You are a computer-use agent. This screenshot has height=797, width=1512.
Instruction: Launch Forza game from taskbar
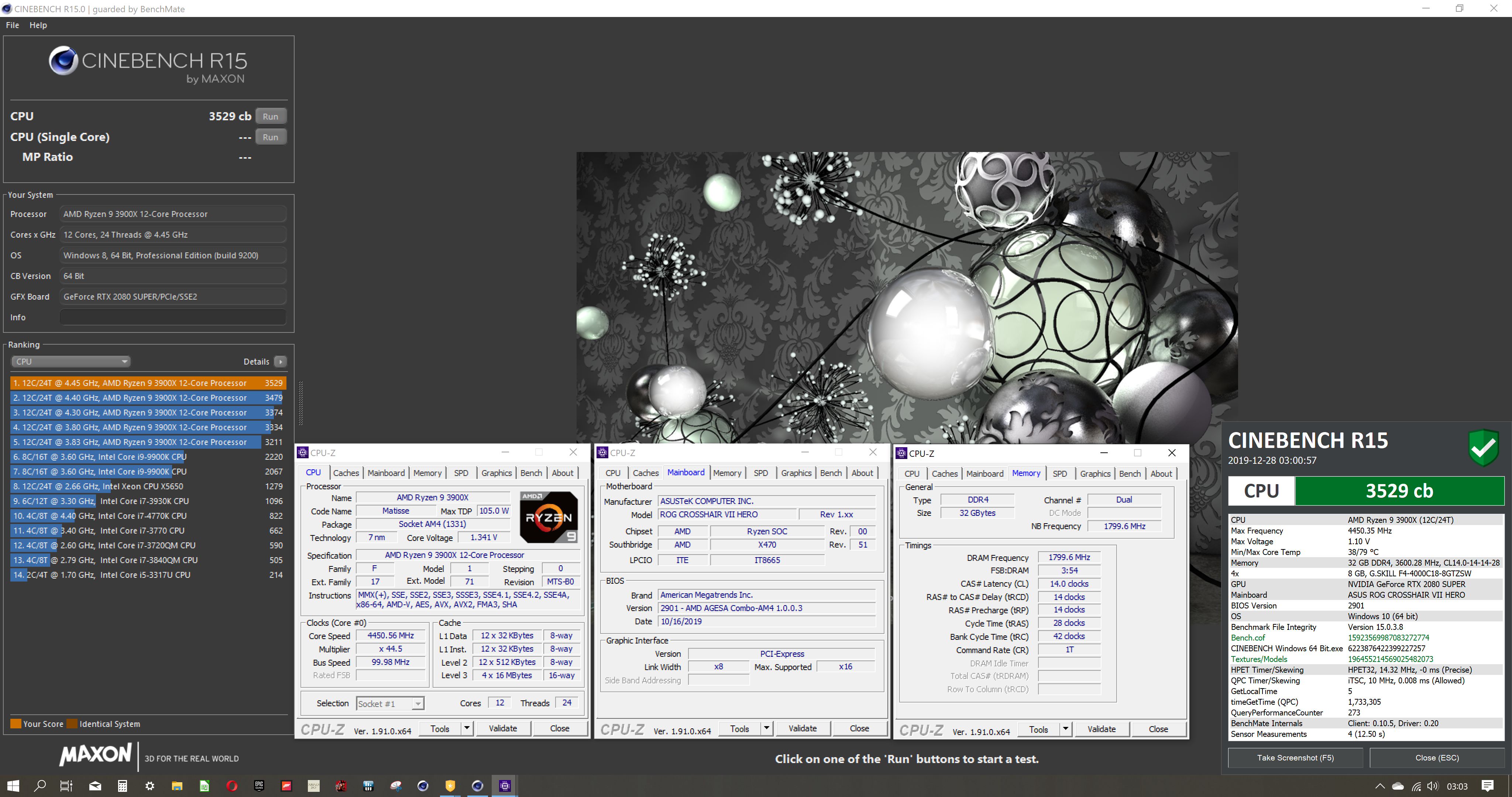tap(286, 786)
